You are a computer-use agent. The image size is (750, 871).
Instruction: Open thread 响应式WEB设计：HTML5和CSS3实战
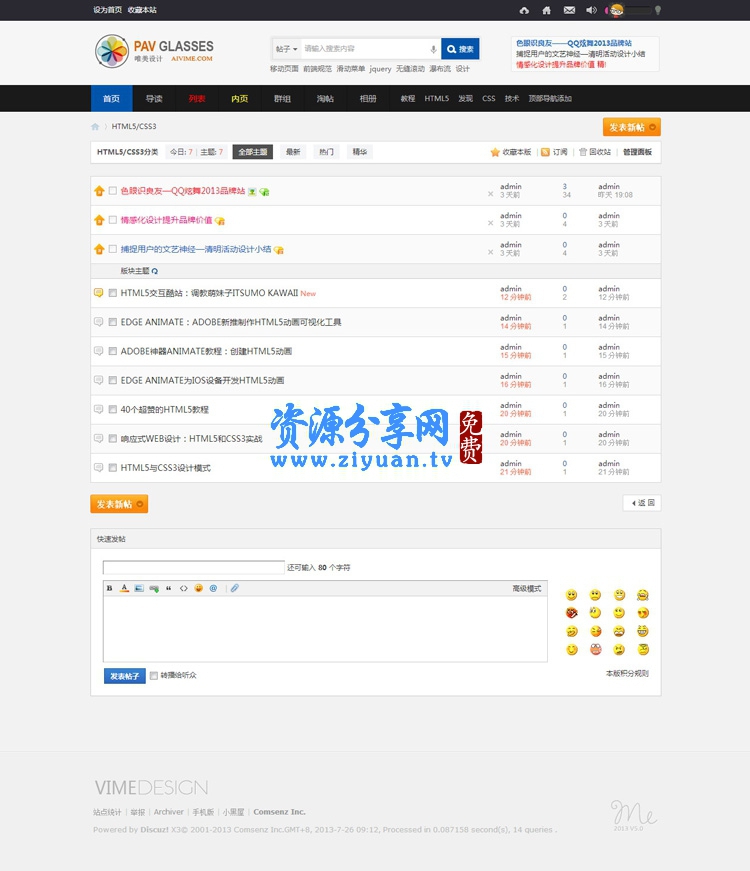(x=191, y=439)
